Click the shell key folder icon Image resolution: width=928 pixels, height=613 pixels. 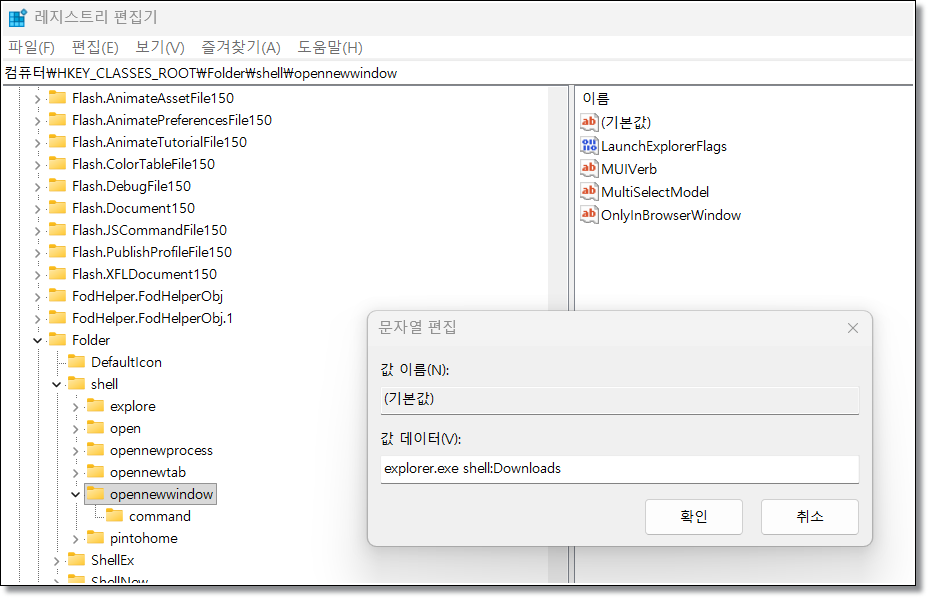point(76,383)
